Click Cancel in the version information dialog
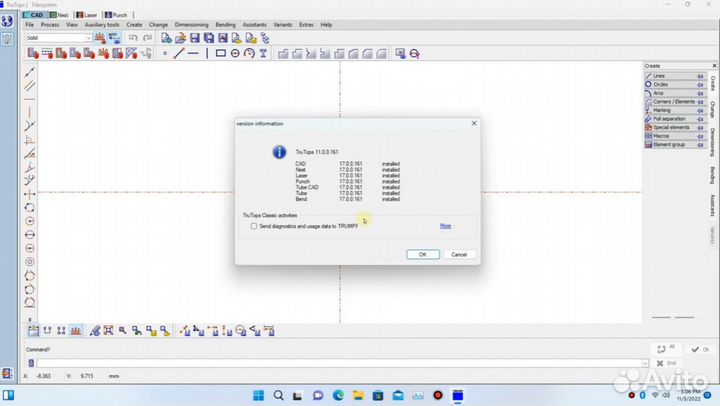Viewport: 720px width, 406px height. [459, 254]
